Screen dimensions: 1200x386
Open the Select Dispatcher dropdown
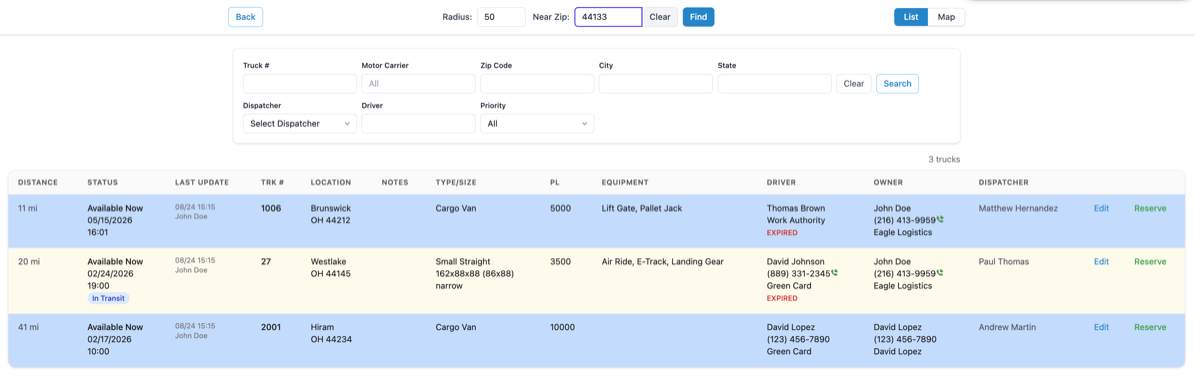click(300, 124)
